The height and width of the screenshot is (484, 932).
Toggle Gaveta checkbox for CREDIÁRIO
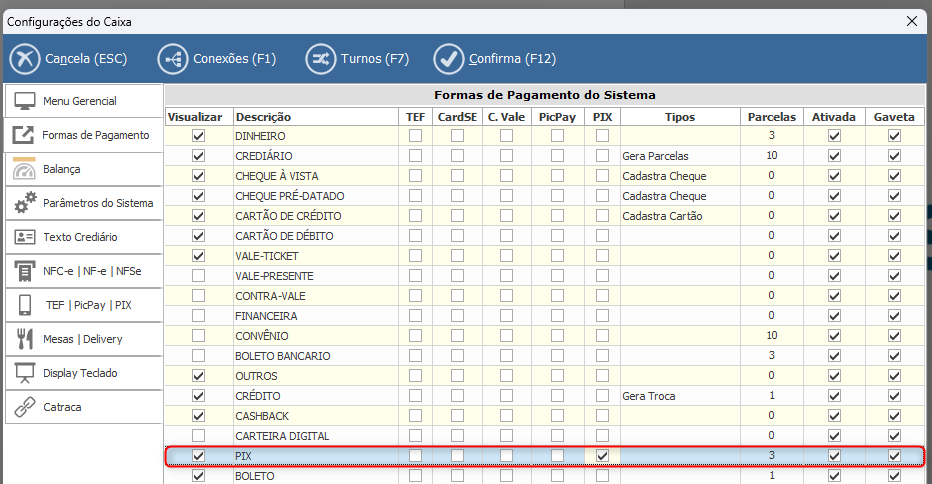point(894,156)
